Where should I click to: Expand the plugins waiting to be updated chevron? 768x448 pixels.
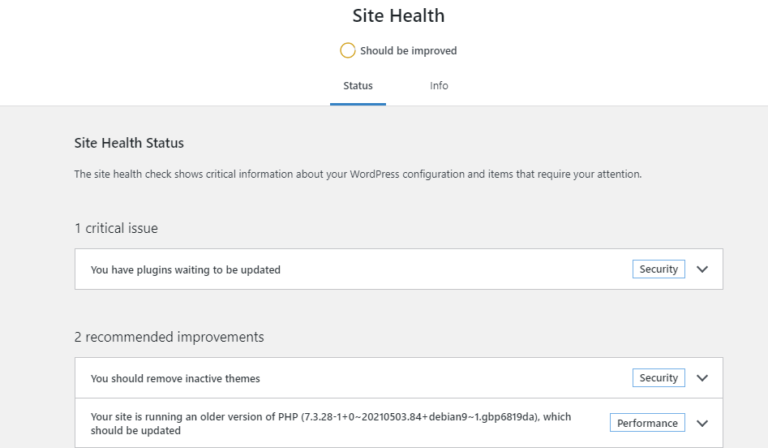(x=702, y=269)
